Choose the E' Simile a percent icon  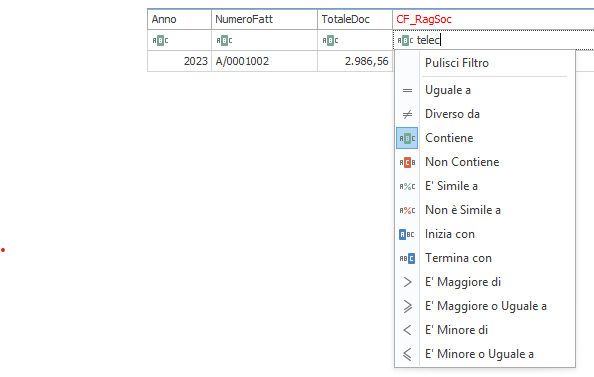pyautogui.click(x=407, y=186)
